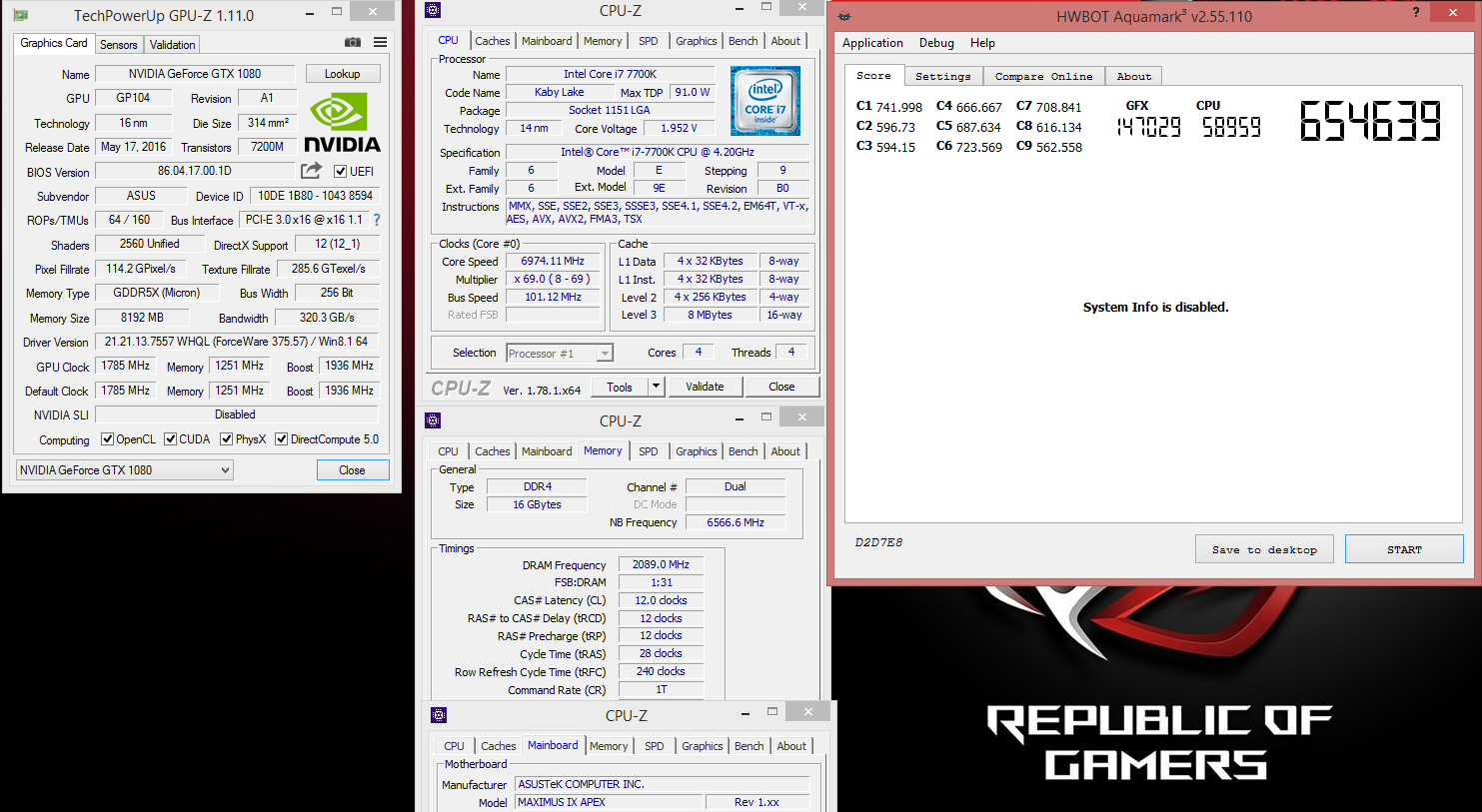Click the CPU-Z Memory window title icon
This screenshot has width=1482, height=812.
[433, 420]
